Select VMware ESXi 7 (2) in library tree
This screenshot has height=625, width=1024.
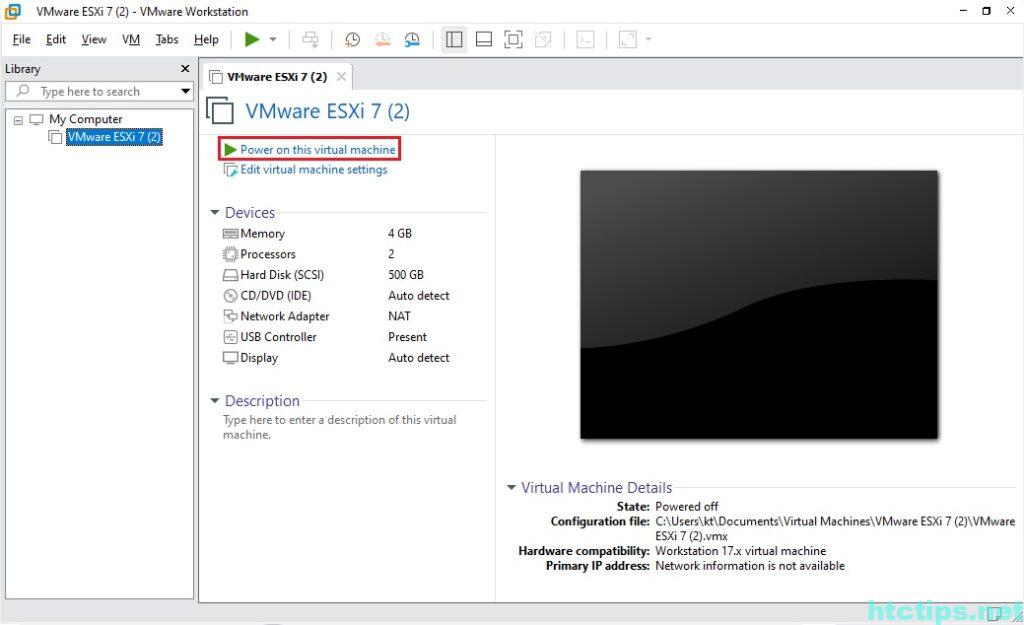[x=114, y=137]
